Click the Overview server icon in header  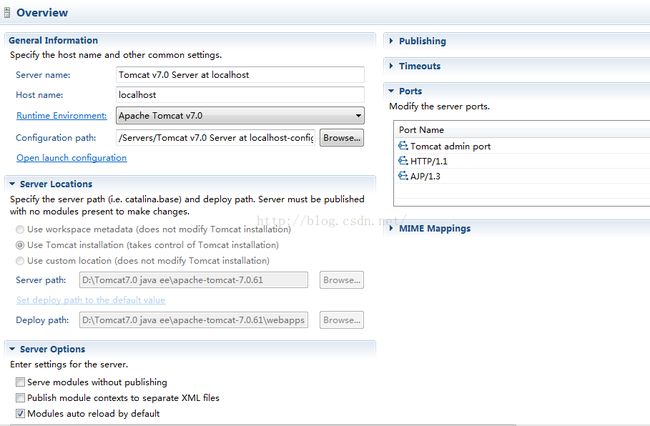click(x=7, y=12)
